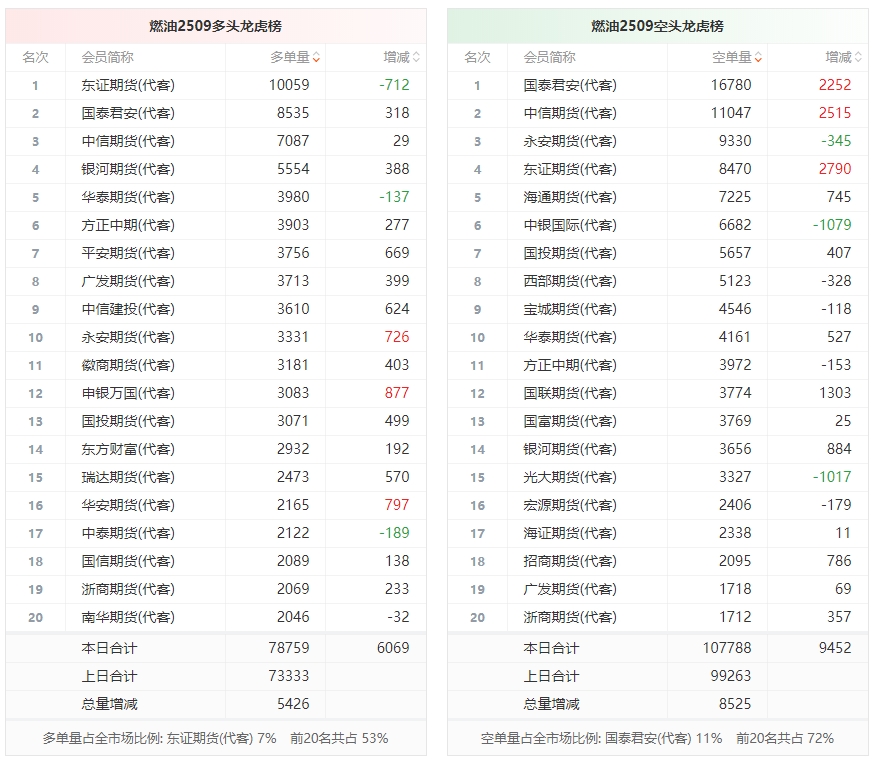The image size is (877, 759).
Task: Click the 燃油2509多头龙虎榜 title
Action: (x=215, y=26)
